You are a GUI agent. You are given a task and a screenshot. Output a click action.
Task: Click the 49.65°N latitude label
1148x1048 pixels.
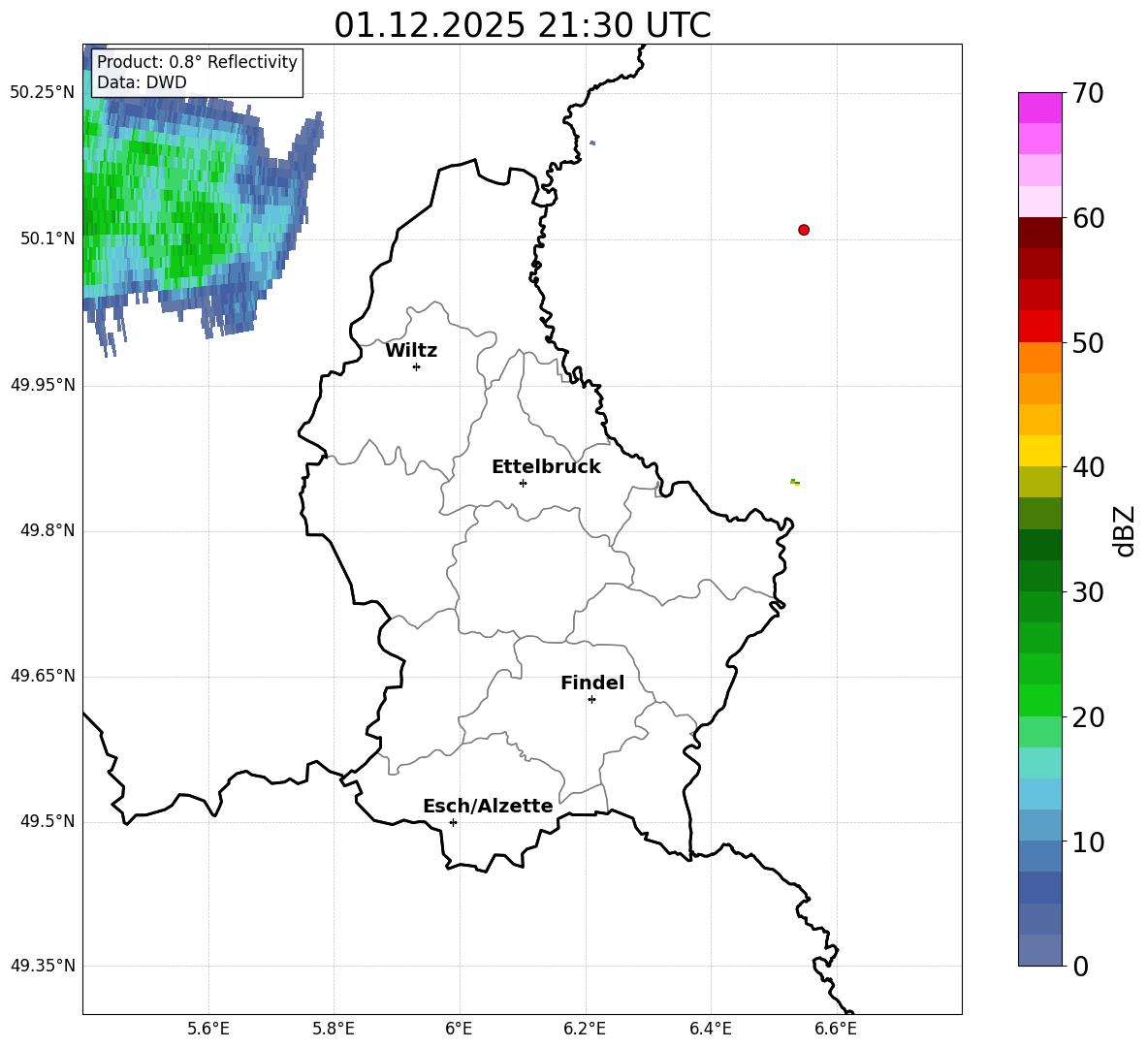point(43,676)
